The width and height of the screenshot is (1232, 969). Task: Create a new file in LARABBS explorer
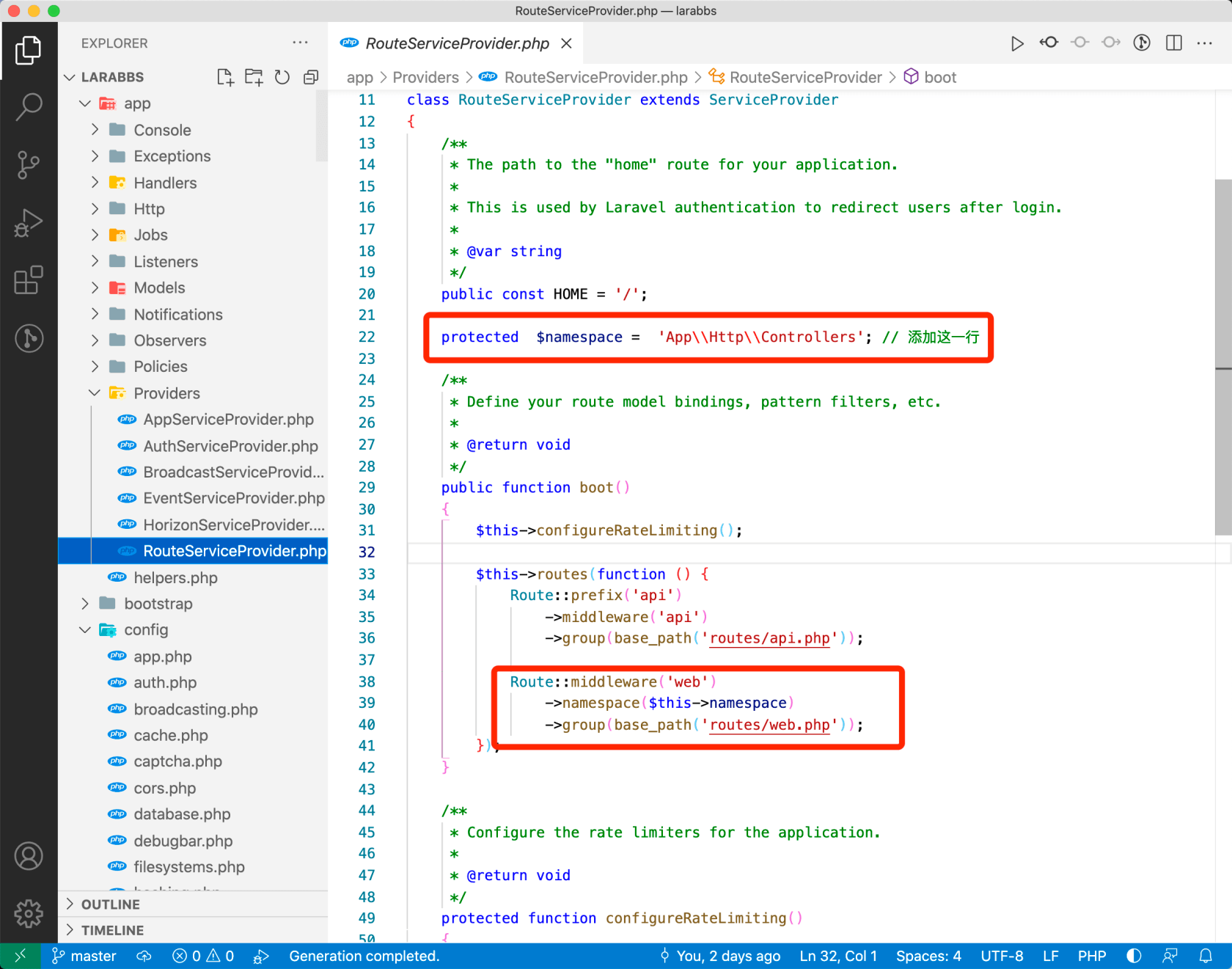click(225, 77)
